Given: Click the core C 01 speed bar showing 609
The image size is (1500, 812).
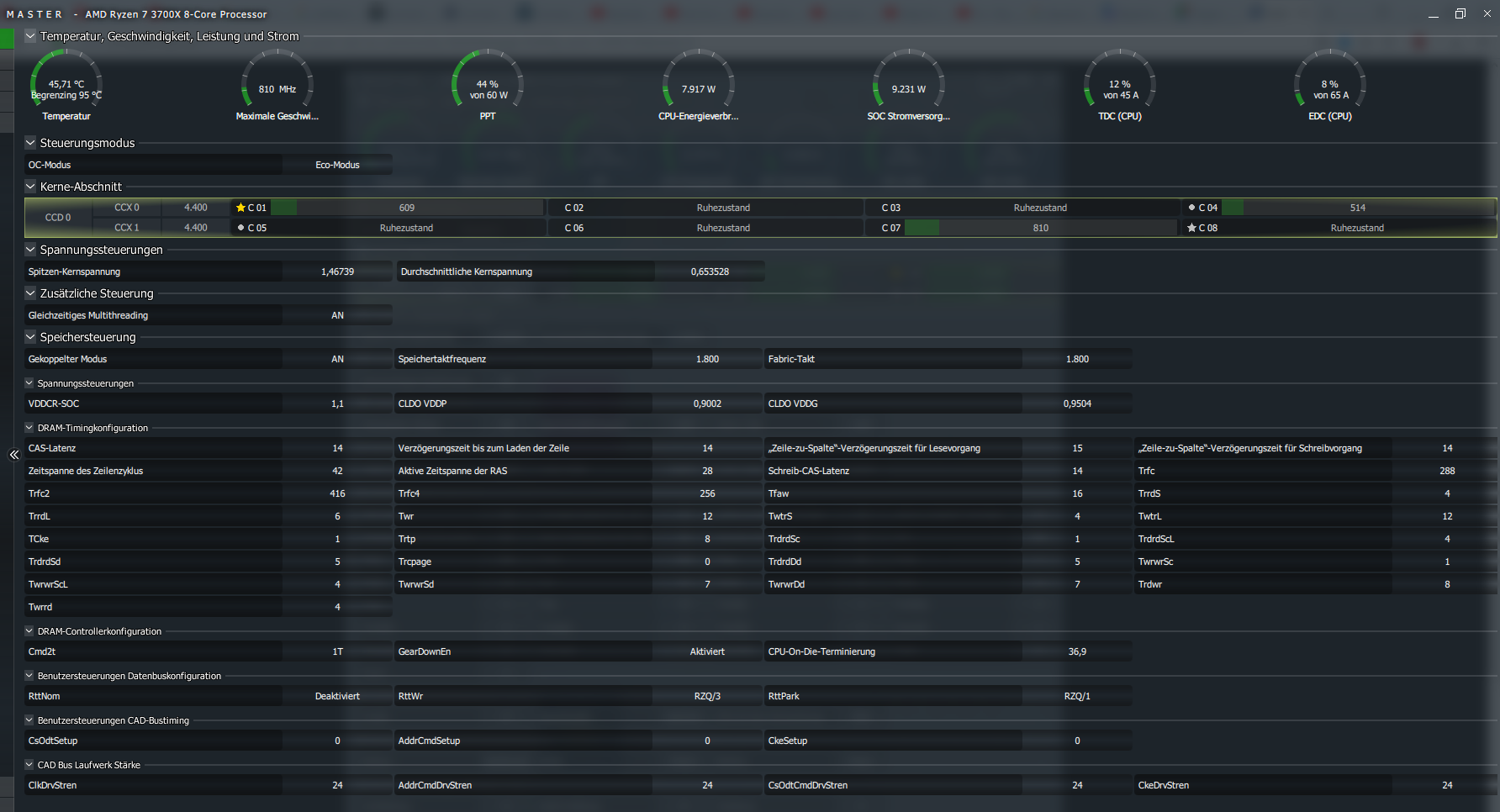Looking at the screenshot, I should pyautogui.click(x=407, y=208).
